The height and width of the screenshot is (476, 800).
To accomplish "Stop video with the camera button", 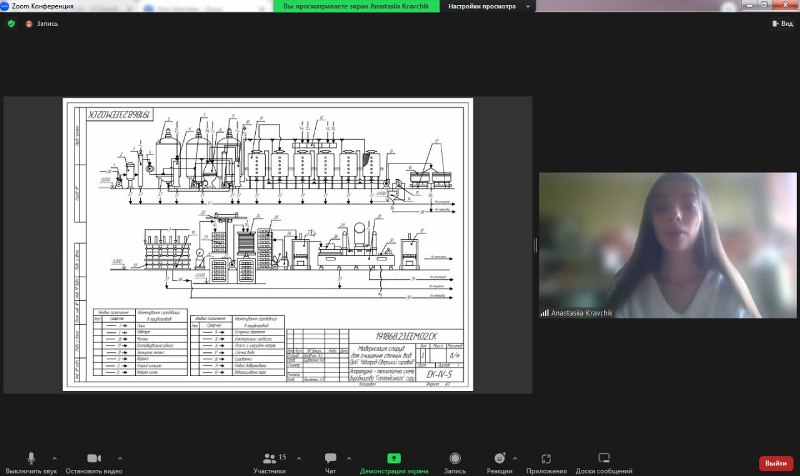I will pyautogui.click(x=93, y=457).
